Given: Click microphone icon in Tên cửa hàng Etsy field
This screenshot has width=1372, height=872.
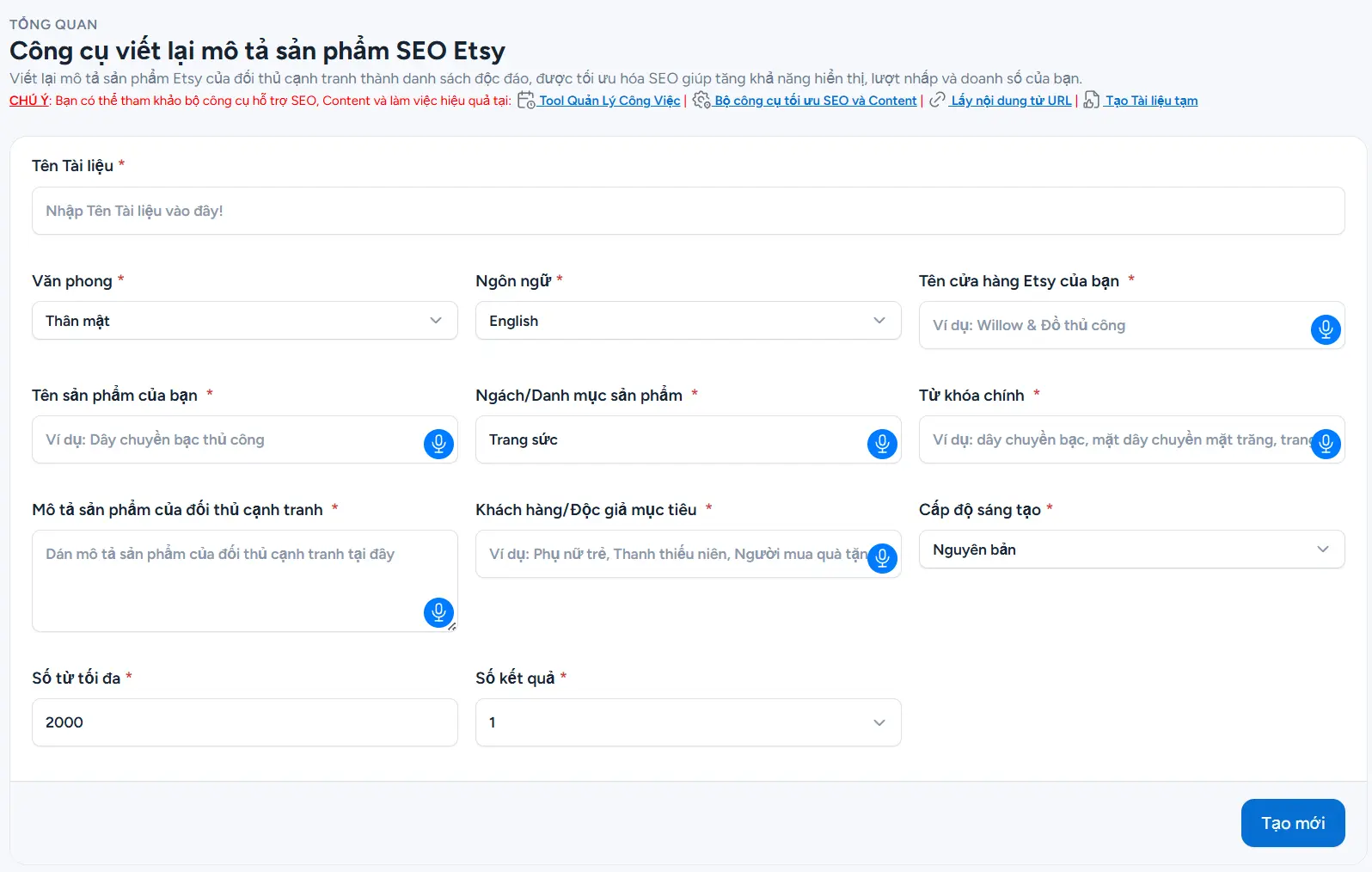Looking at the screenshot, I should click(1326, 329).
